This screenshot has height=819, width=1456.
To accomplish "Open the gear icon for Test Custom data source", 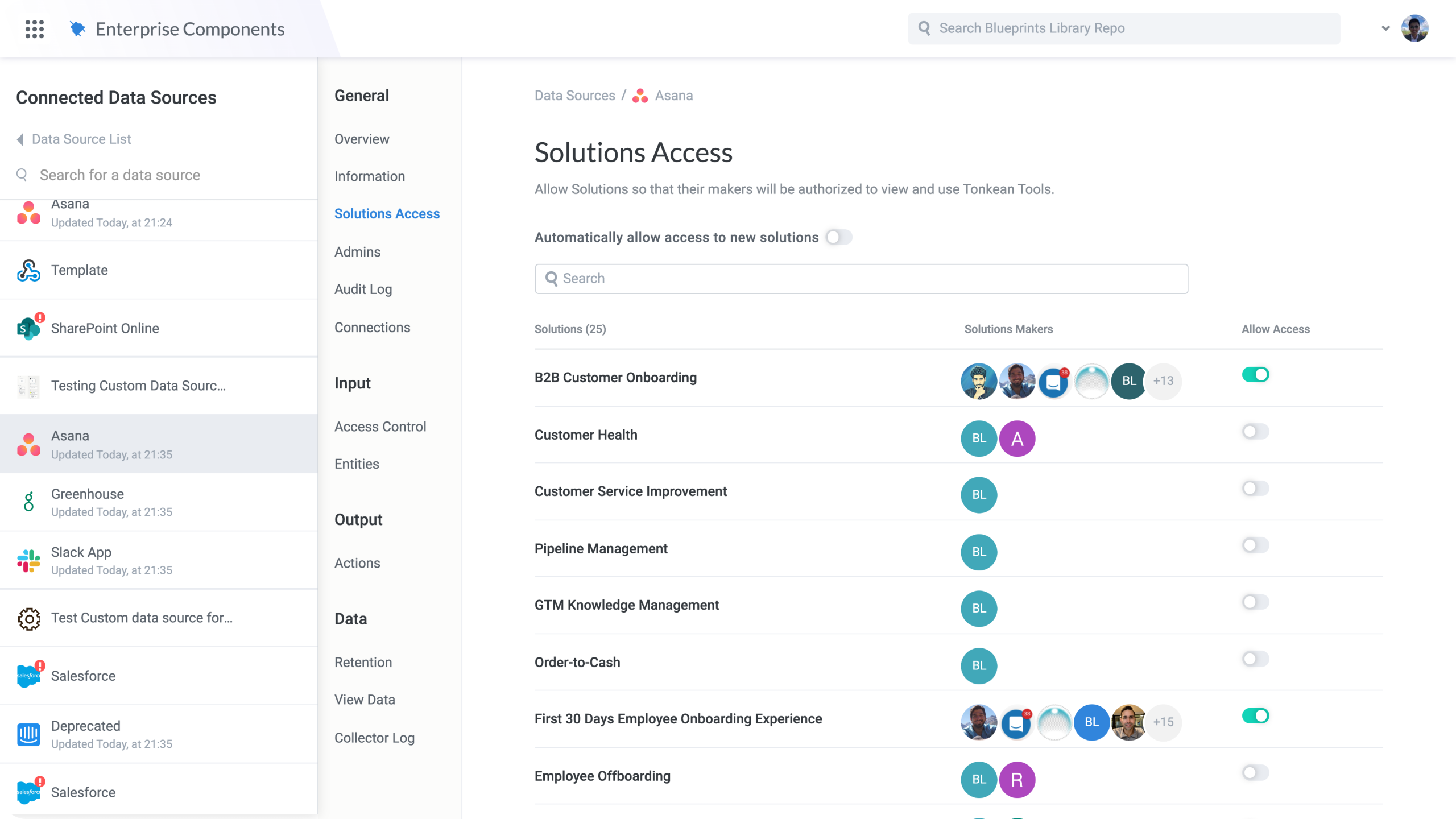I will coord(28,618).
